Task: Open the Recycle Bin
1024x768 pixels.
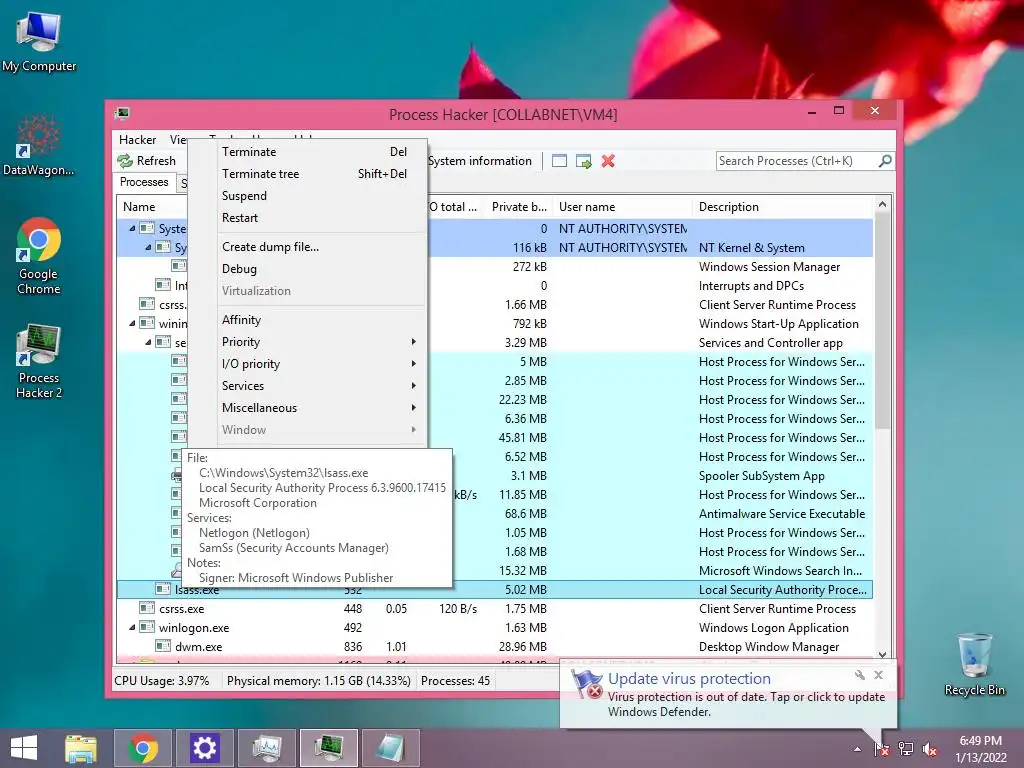Action: pyautogui.click(x=974, y=665)
